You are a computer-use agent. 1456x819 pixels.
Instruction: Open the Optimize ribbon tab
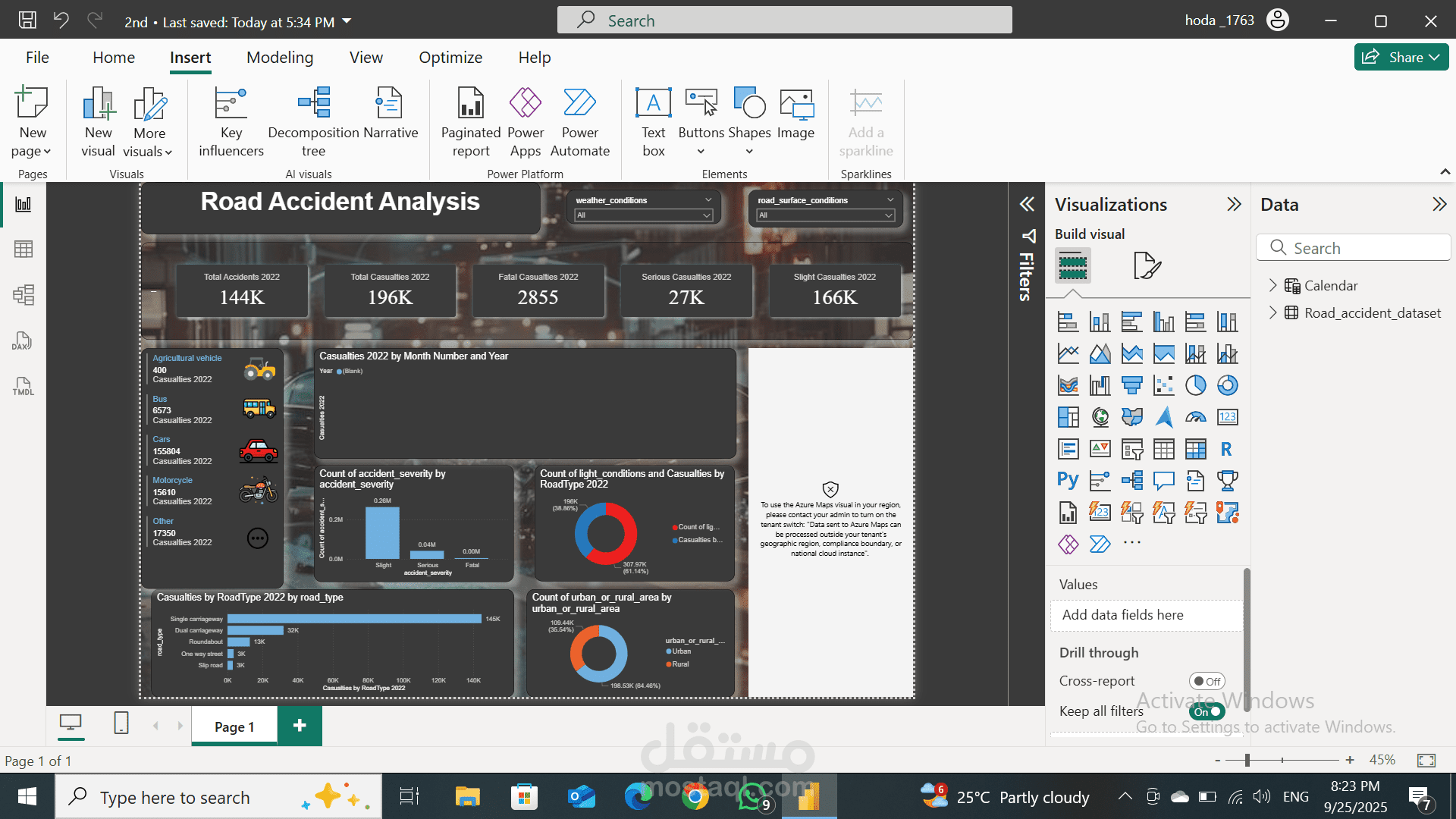coord(450,58)
